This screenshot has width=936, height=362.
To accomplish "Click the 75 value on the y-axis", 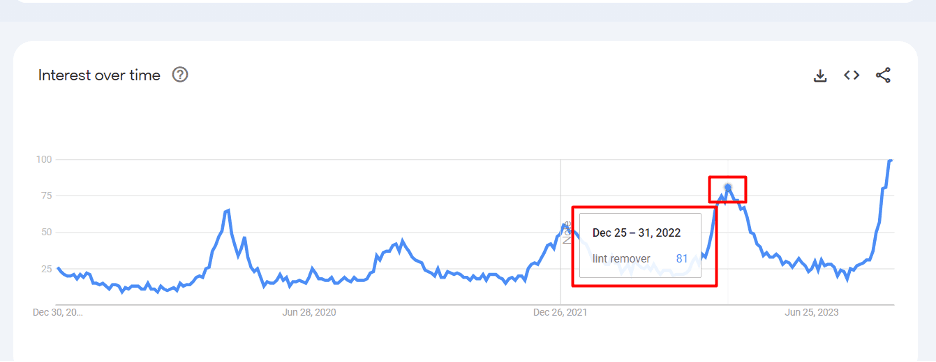I will coord(46,196).
